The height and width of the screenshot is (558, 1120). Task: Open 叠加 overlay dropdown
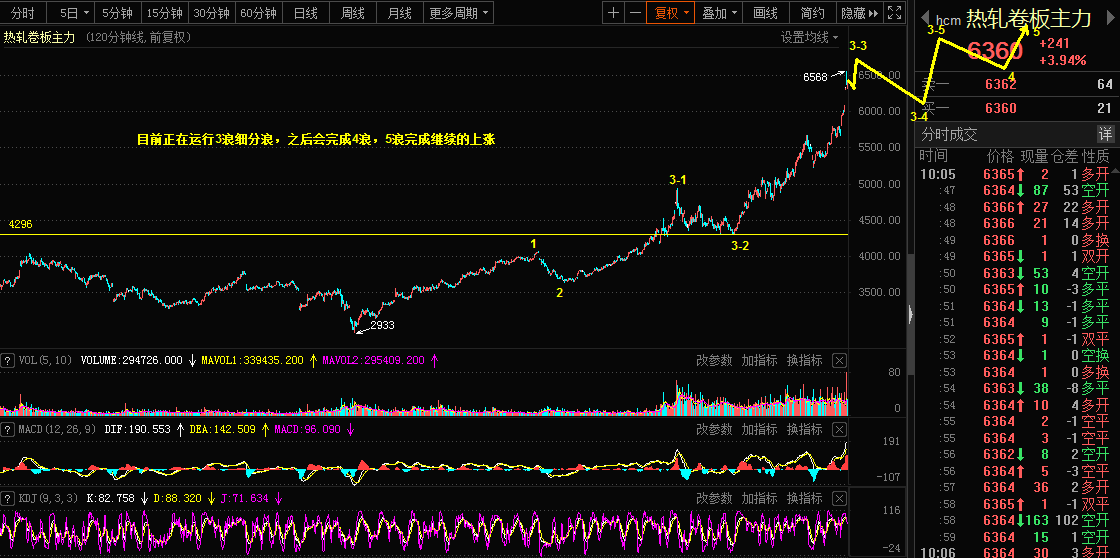[719, 12]
